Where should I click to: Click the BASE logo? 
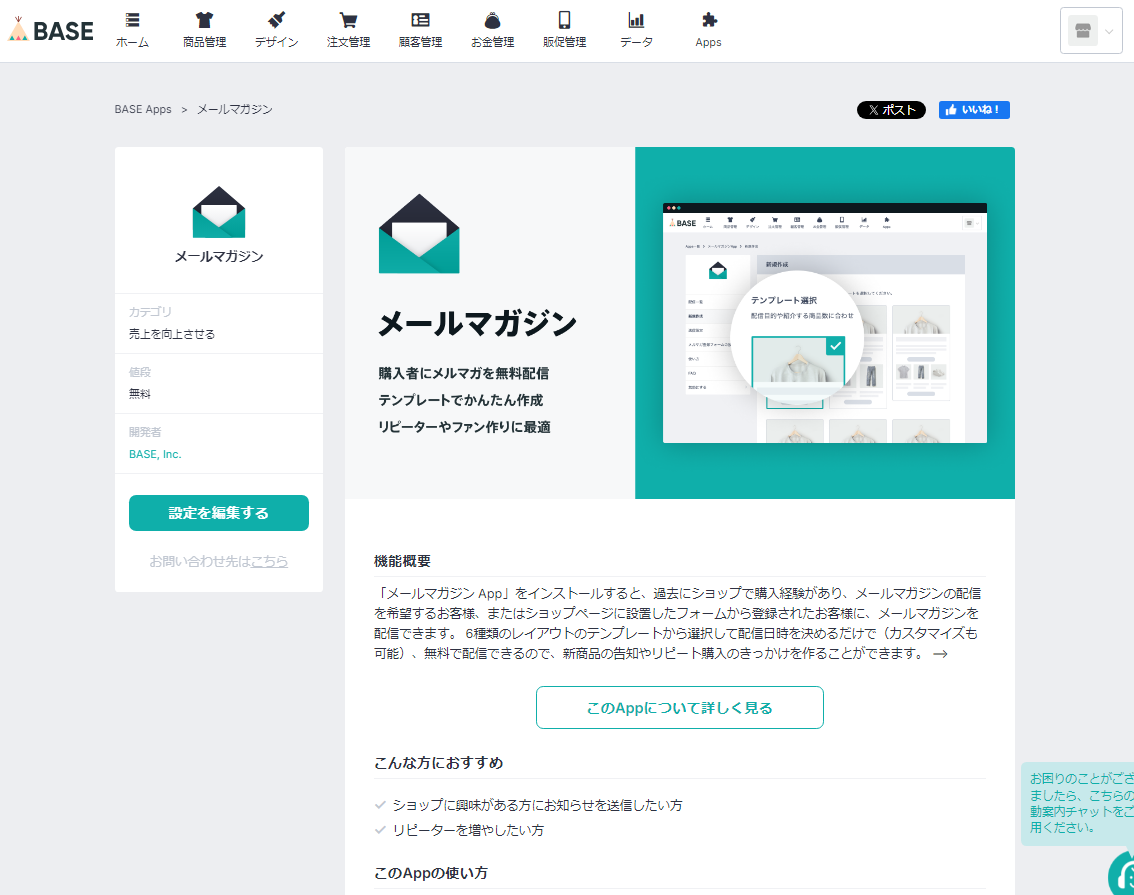click(51, 30)
